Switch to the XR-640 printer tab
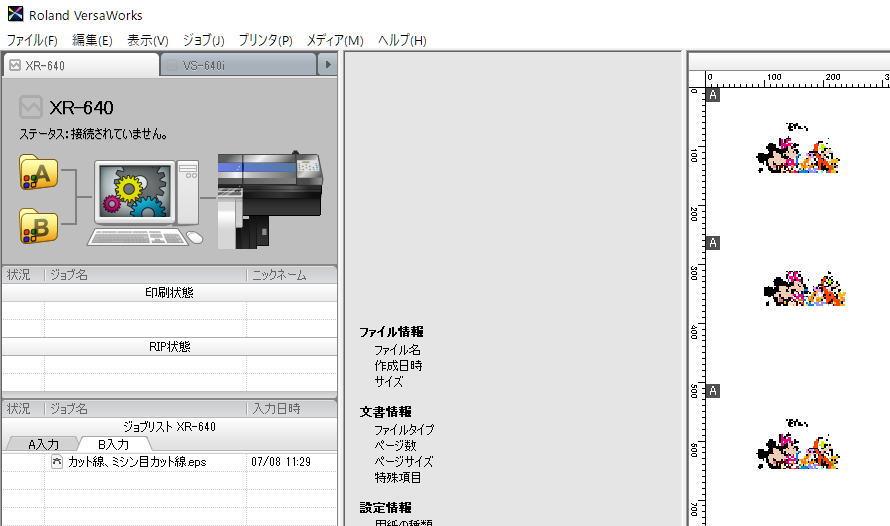 pos(81,65)
